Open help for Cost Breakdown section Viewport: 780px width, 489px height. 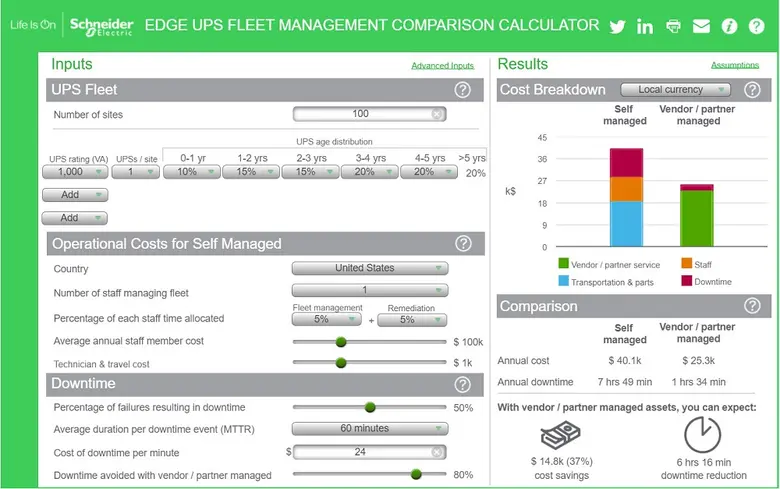753,90
